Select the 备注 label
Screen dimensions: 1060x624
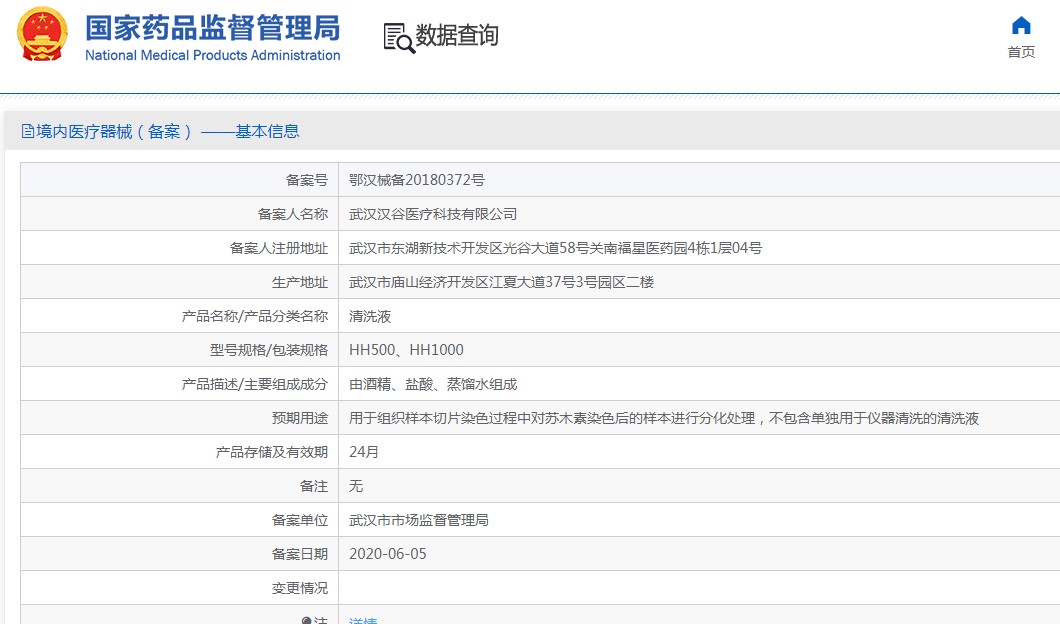pos(314,486)
